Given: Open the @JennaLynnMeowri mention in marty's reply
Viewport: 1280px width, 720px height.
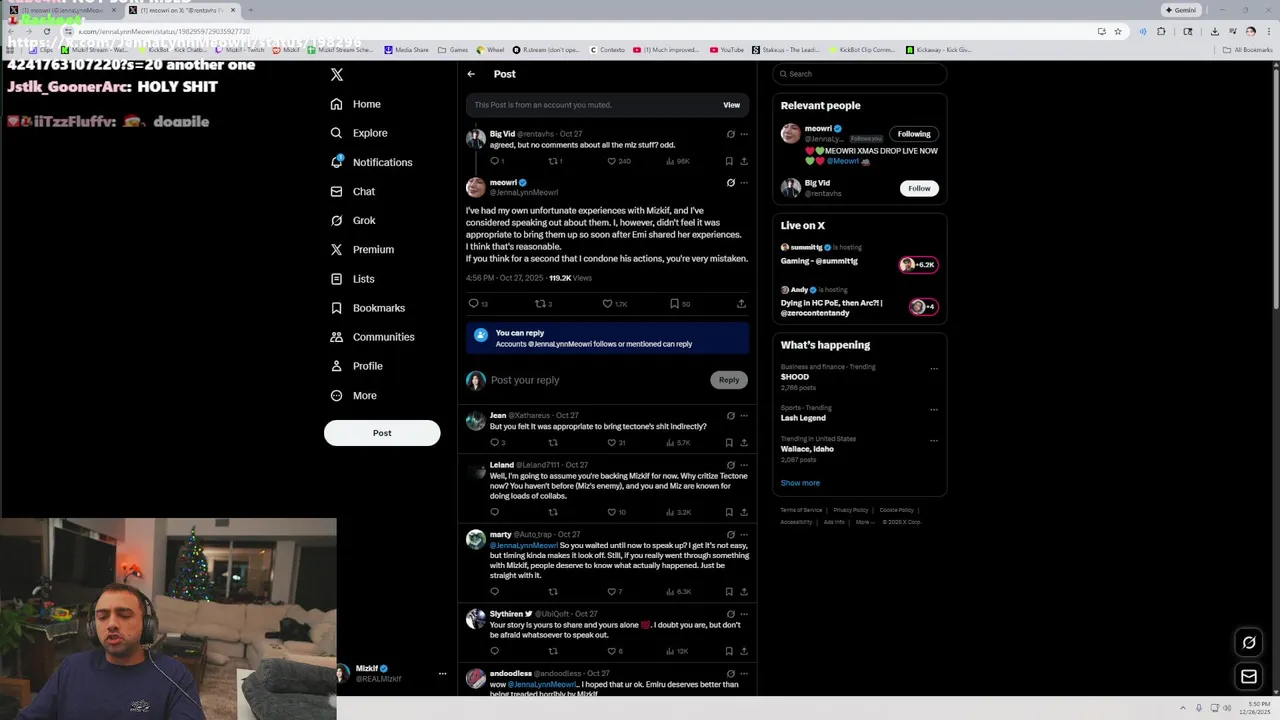Looking at the screenshot, I should [x=523, y=546].
